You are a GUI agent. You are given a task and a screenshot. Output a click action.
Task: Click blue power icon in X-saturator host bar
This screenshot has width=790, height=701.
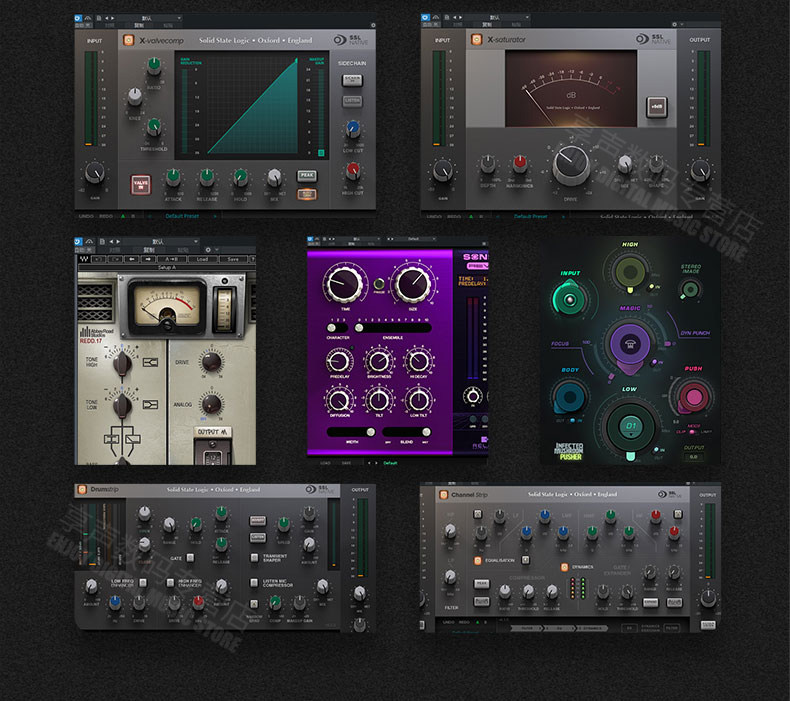tap(425, 18)
